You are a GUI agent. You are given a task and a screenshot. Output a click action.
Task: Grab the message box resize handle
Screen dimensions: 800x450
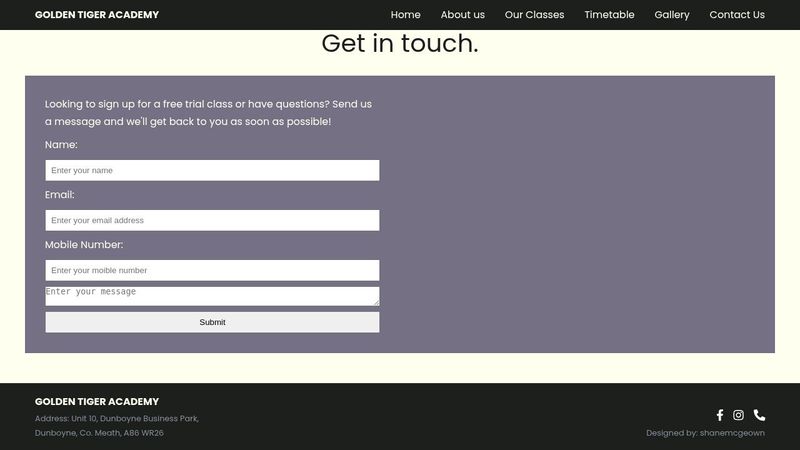point(375,301)
